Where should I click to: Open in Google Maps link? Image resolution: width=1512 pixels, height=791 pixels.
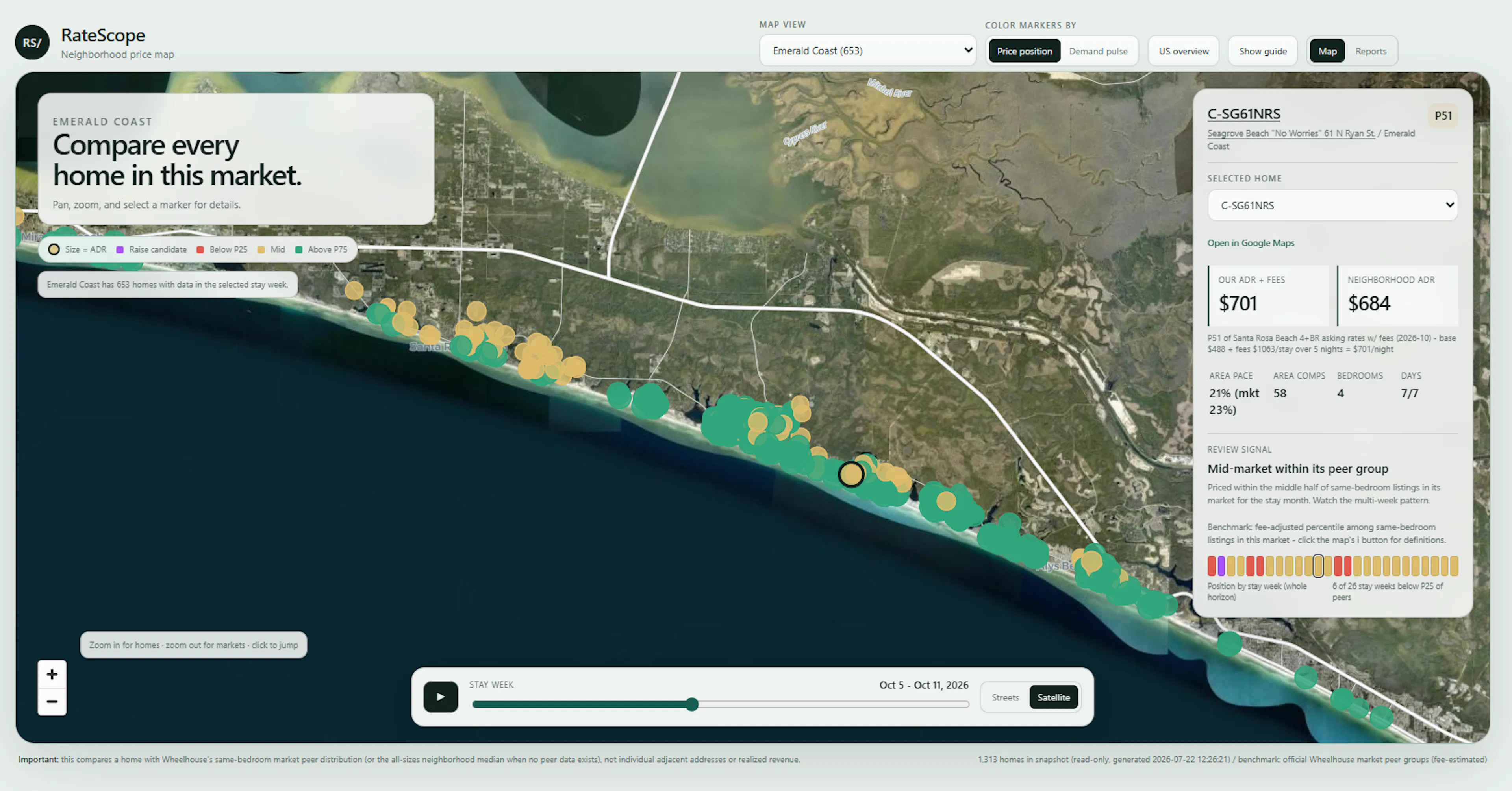(1250, 243)
